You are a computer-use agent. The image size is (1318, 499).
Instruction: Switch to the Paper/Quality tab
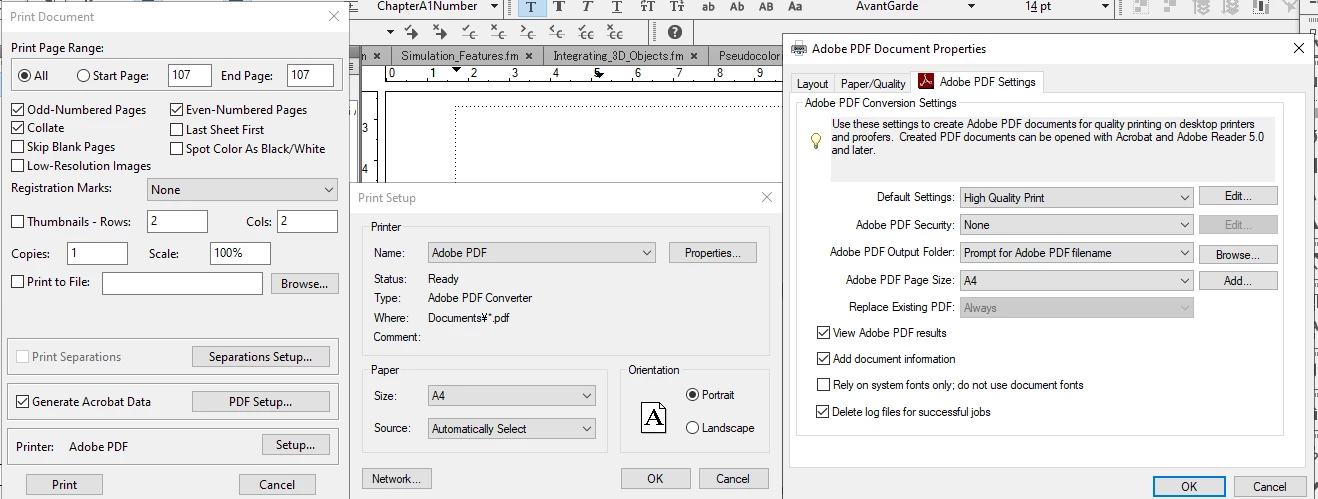[873, 84]
